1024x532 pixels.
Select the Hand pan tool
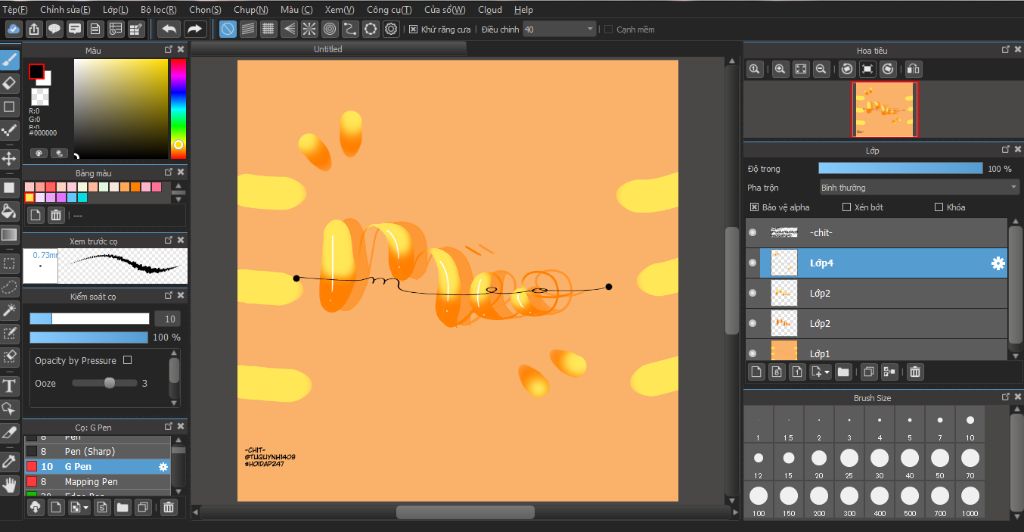coord(9,484)
